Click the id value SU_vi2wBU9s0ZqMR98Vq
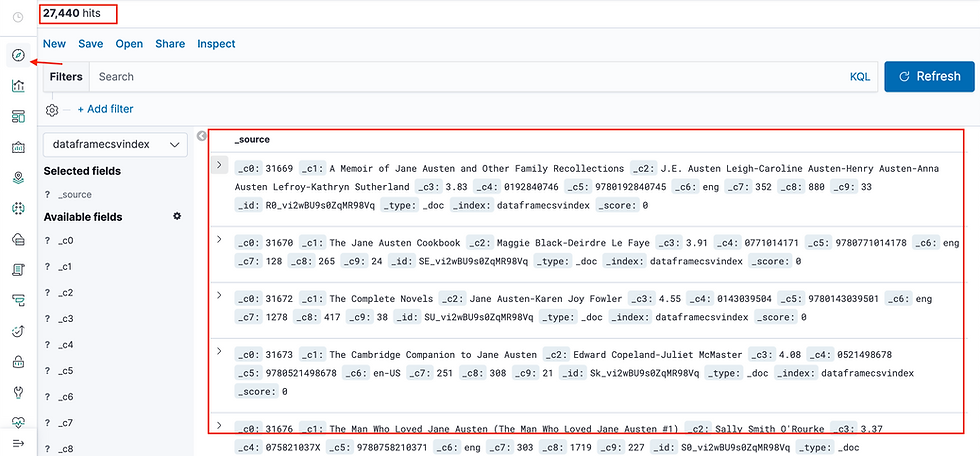Image resolution: width=980 pixels, height=456 pixels. (x=479, y=317)
